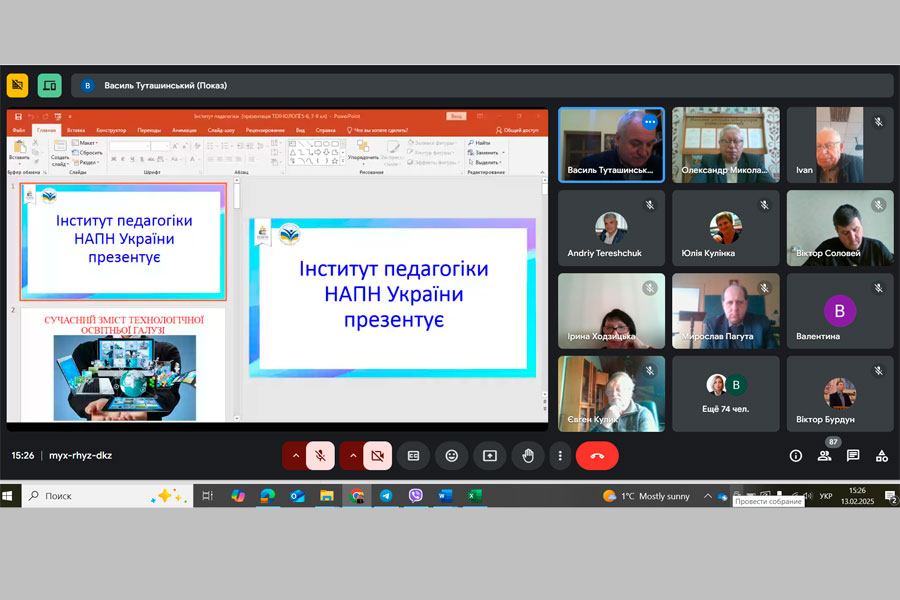900x600 pixels.
Task: Open Copilot icon on the taskbar
Action: (238, 496)
